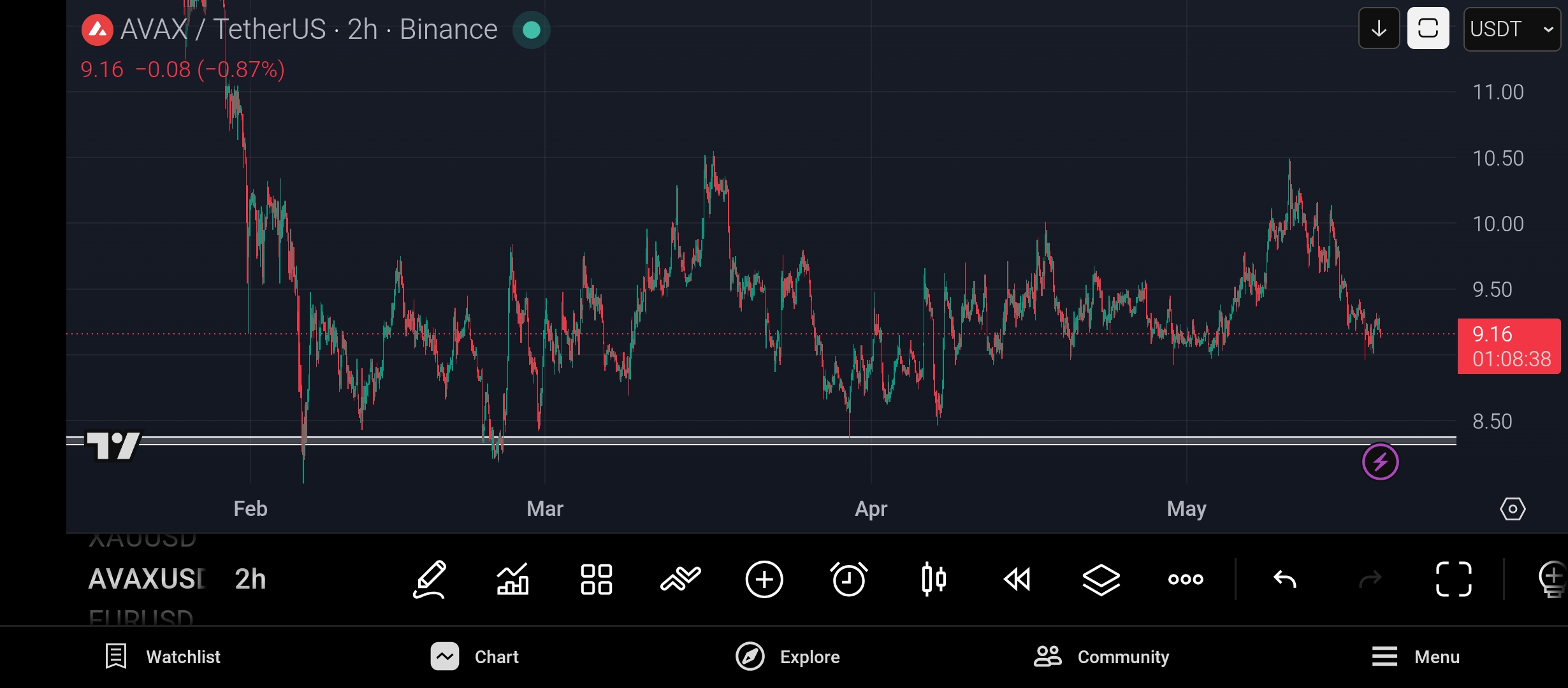Tap the 8.50 price axis label
The image size is (1568, 688).
[x=1492, y=422]
